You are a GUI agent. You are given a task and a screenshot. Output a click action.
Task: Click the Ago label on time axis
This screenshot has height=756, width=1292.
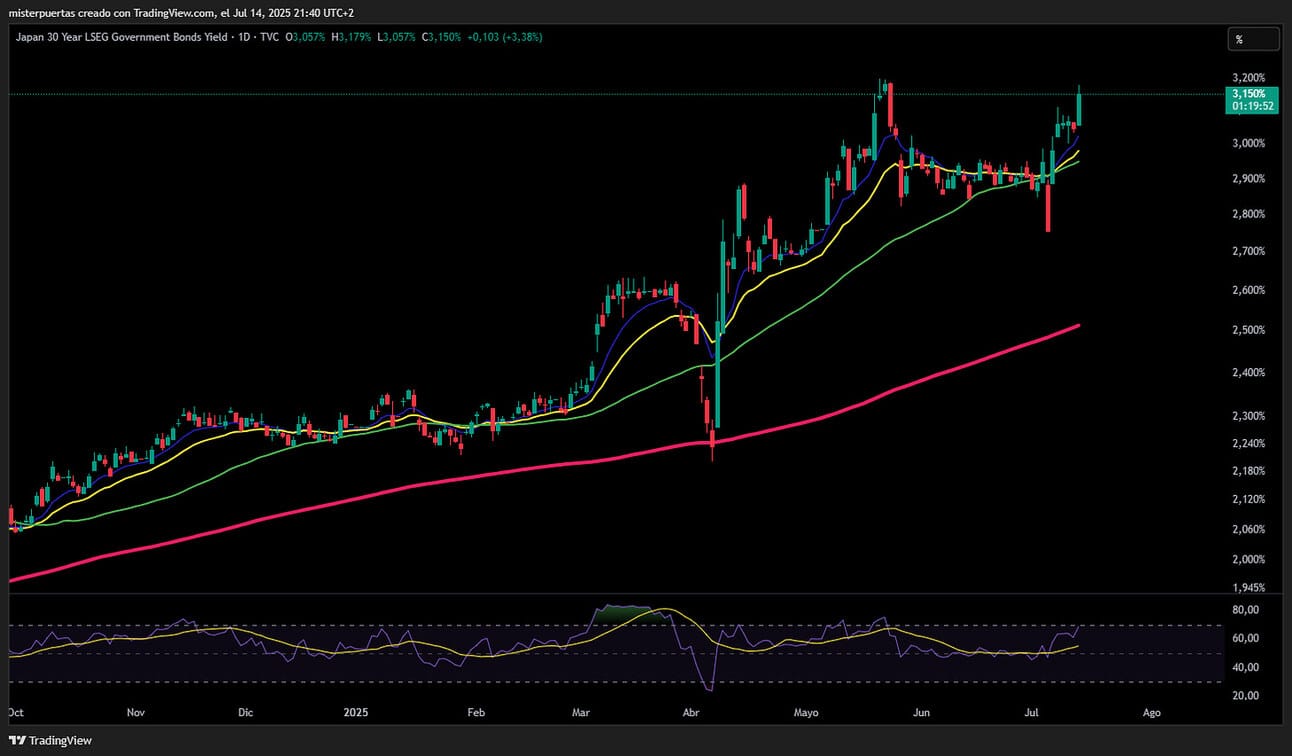(1151, 713)
